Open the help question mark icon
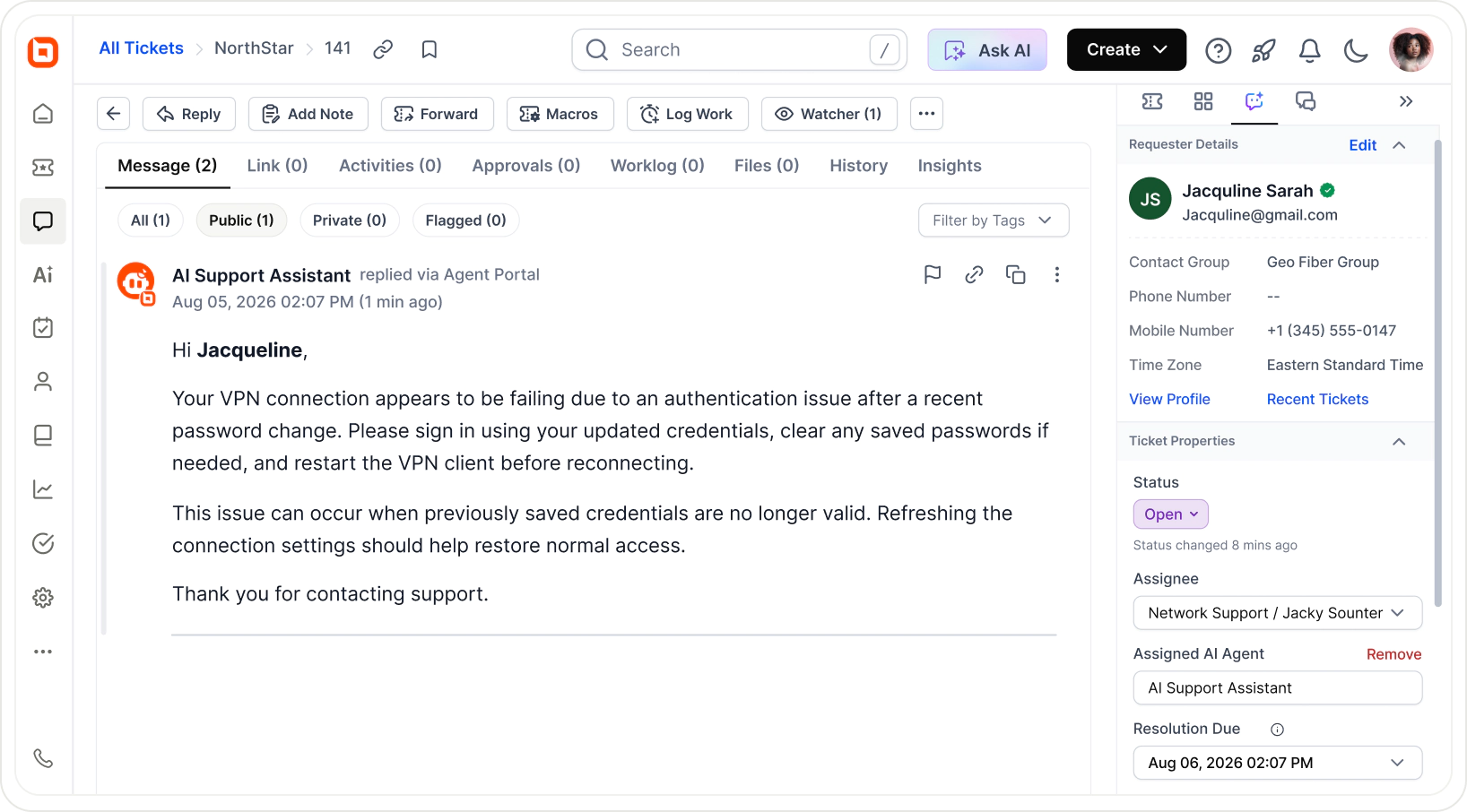Screen dimensions: 1467x812 (x=1218, y=50)
